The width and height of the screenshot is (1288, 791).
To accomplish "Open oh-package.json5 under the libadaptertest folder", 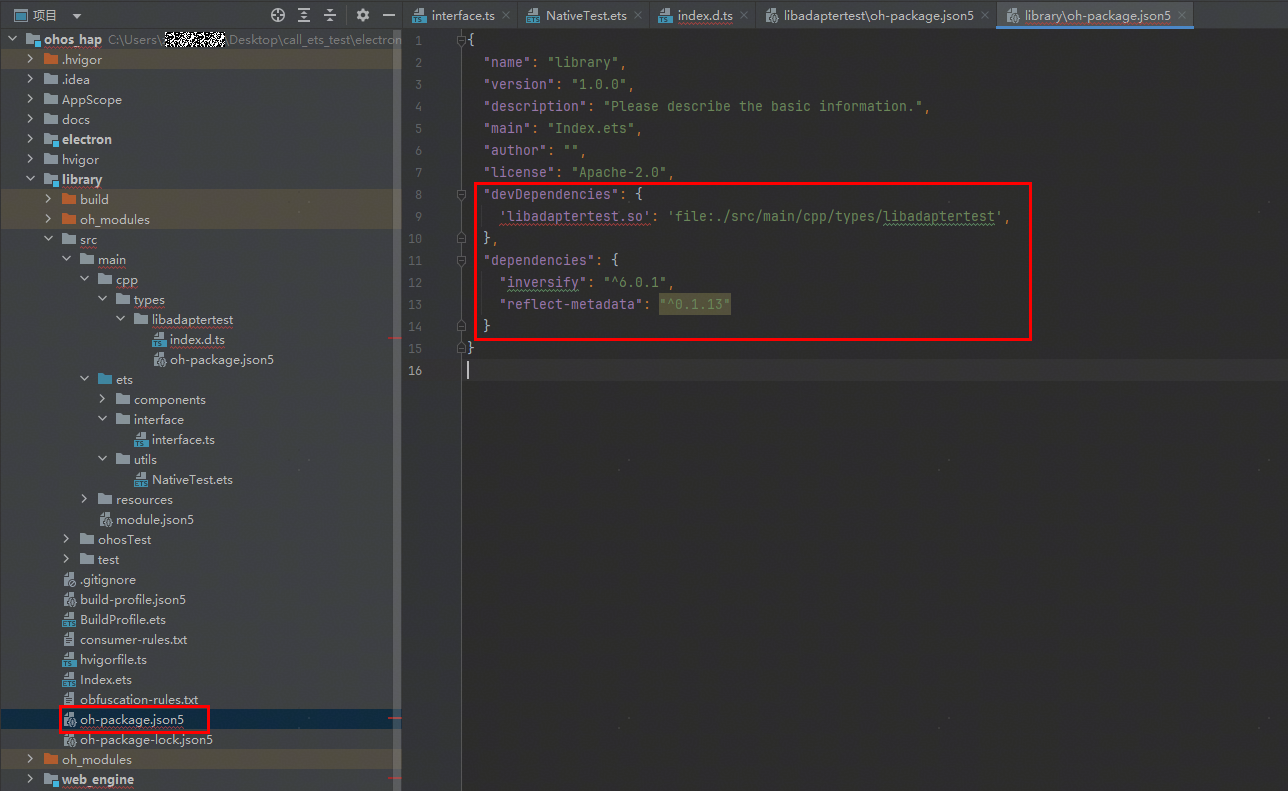I will point(222,360).
